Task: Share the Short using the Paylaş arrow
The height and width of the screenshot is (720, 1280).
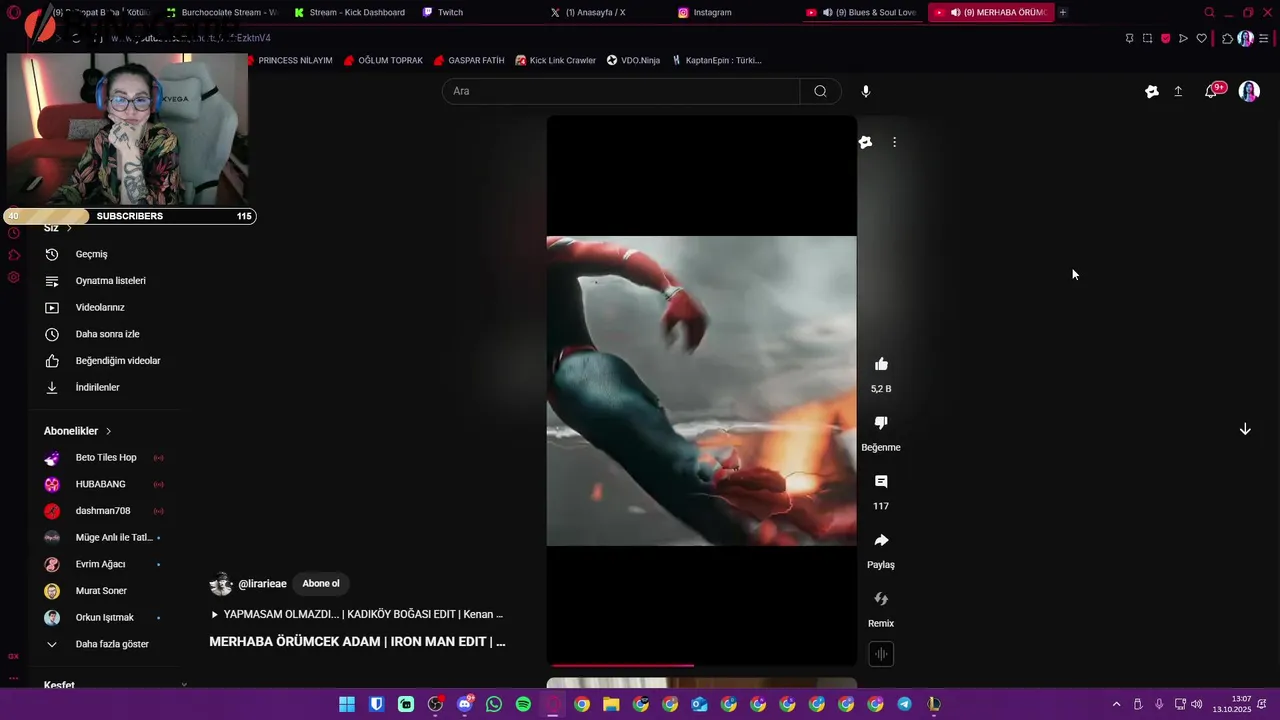Action: pos(881,540)
